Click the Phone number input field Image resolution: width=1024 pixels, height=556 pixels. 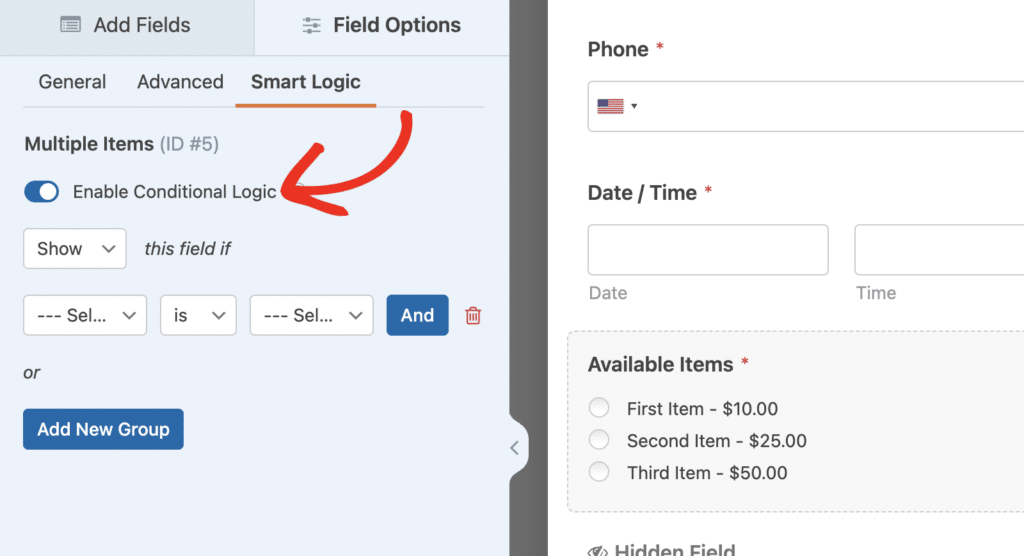(830, 106)
